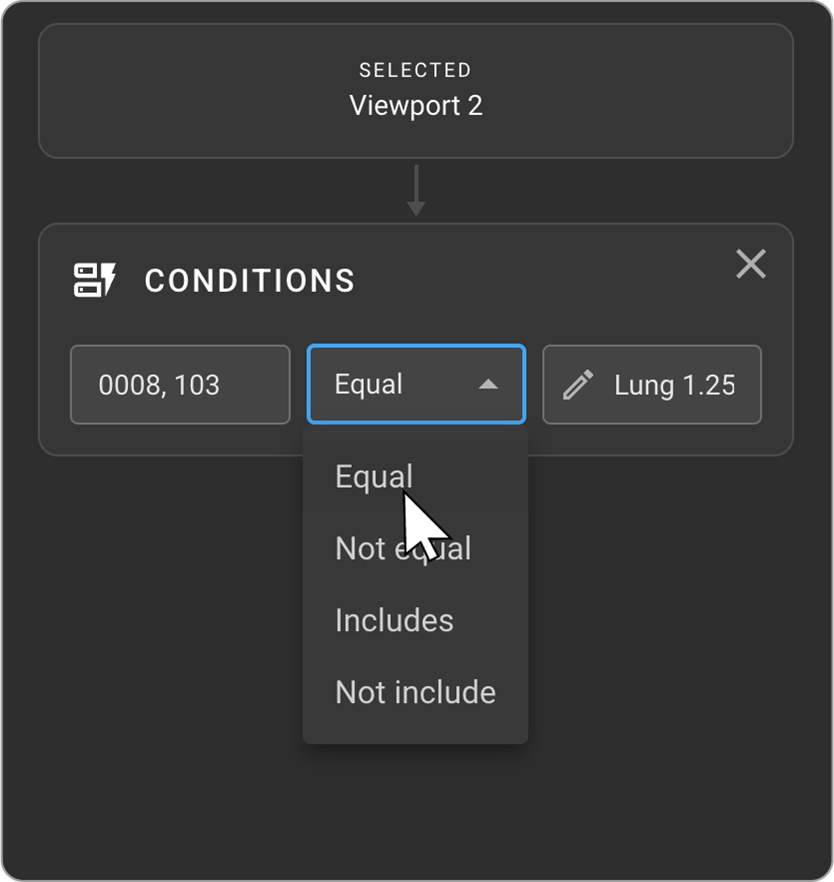Click the pencil edit icon
The image size is (834, 882).
(578, 385)
